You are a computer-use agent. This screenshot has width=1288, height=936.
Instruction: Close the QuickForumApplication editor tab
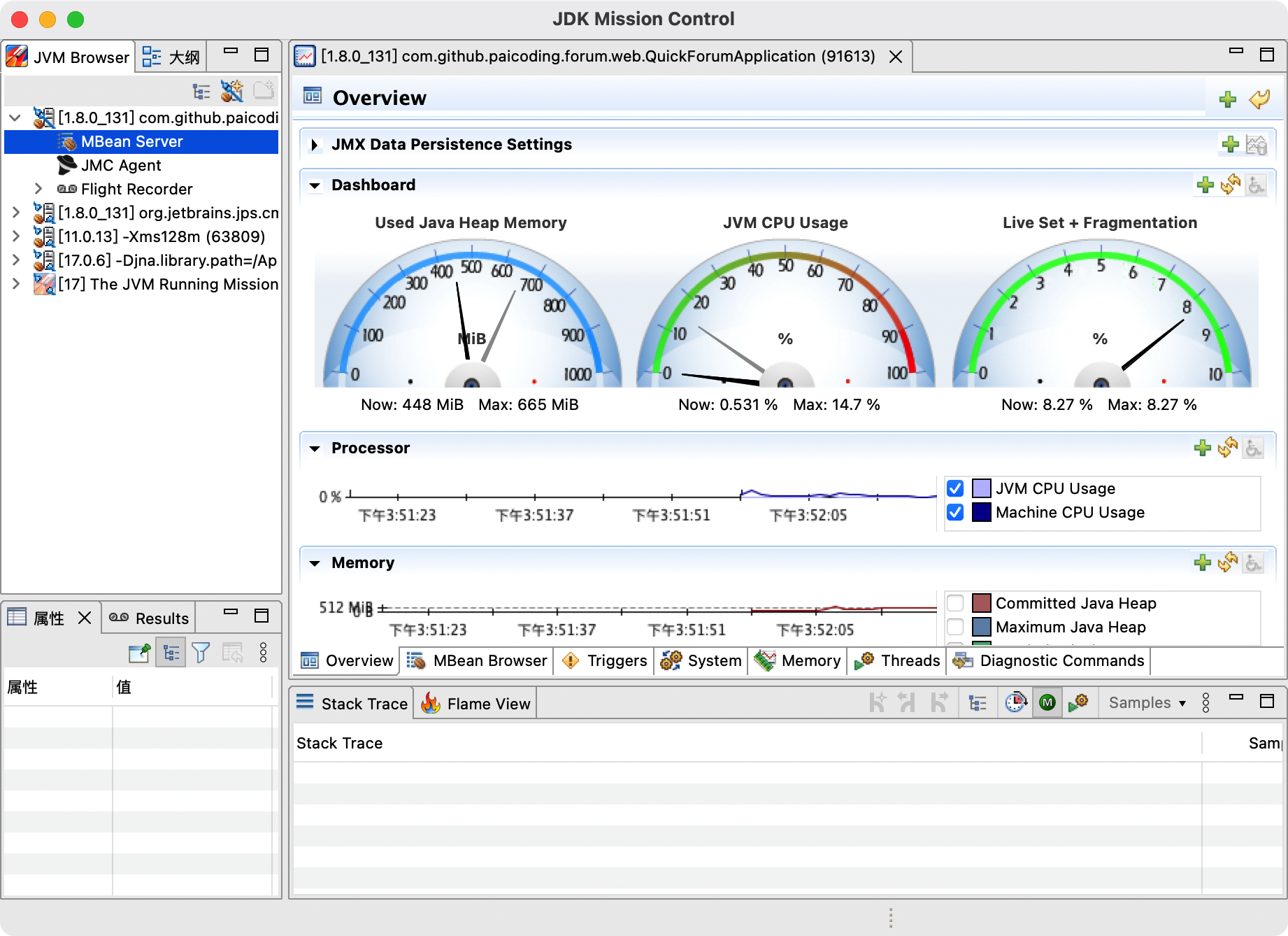click(896, 57)
